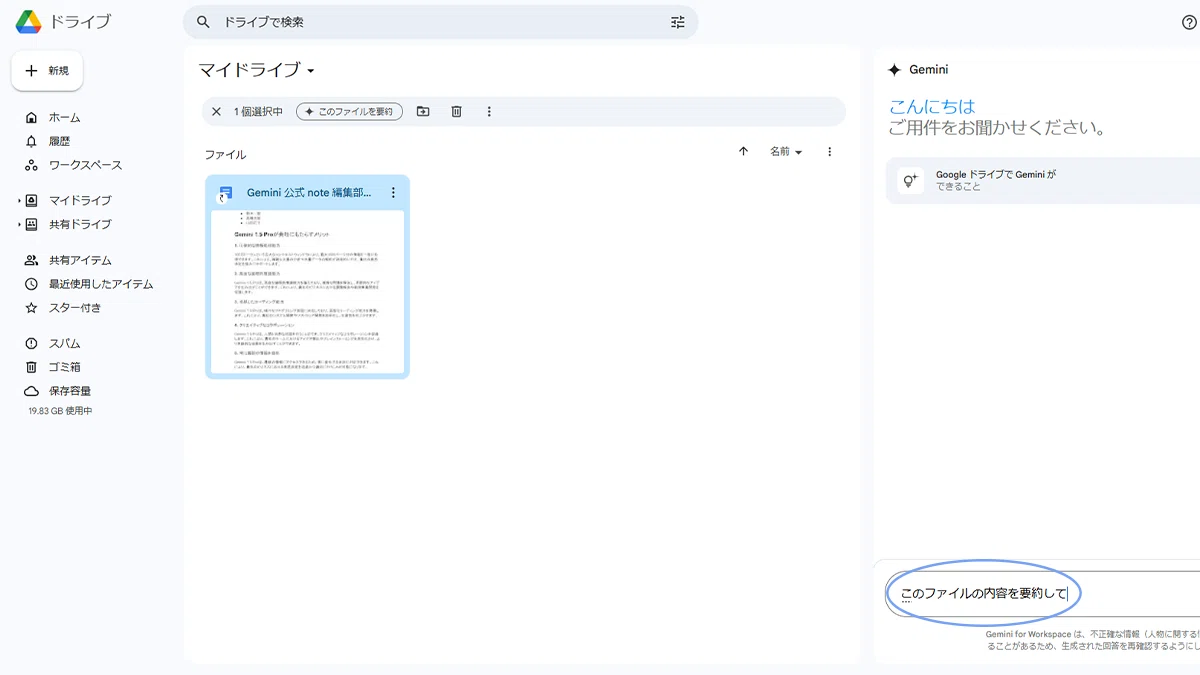
Task: Open スパム in the sidebar
Action: click(x=65, y=343)
